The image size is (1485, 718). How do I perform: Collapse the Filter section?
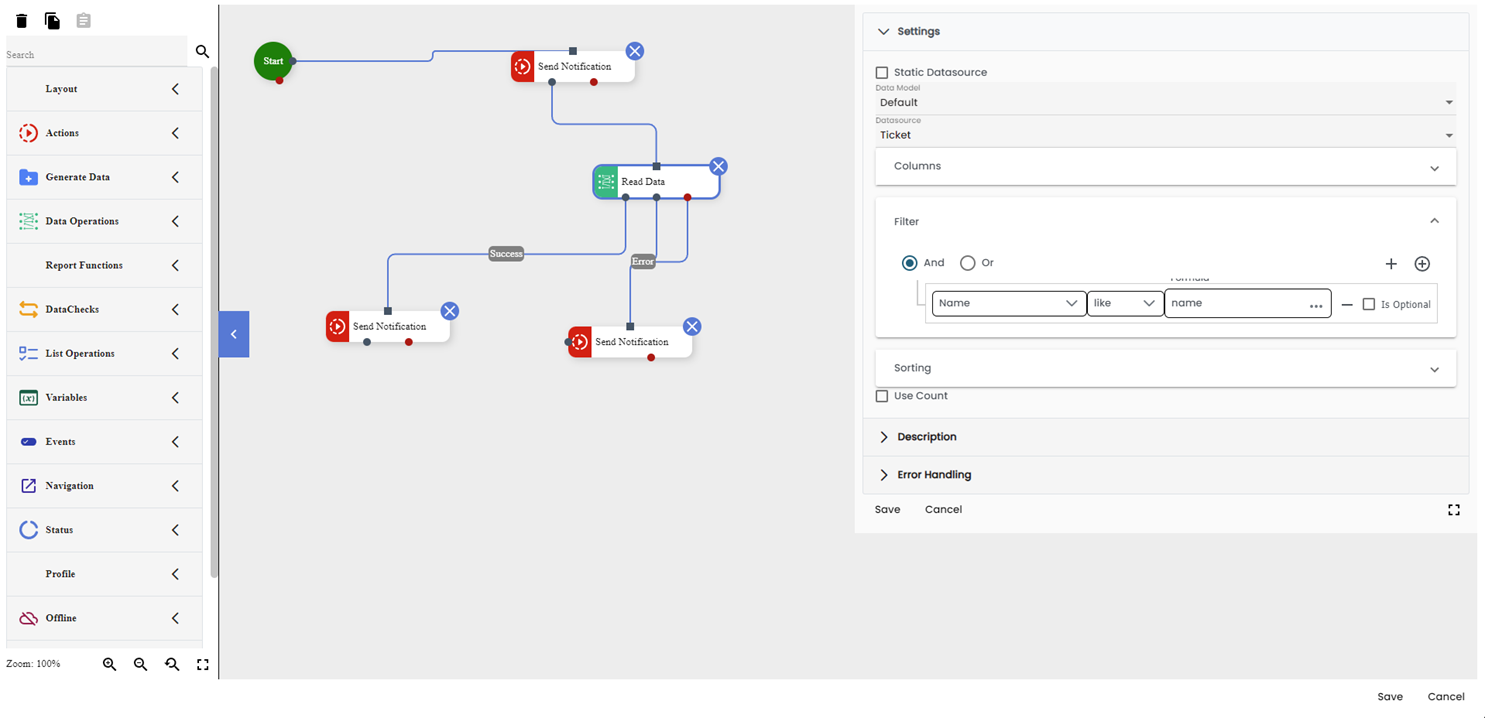[x=1435, y=220]
